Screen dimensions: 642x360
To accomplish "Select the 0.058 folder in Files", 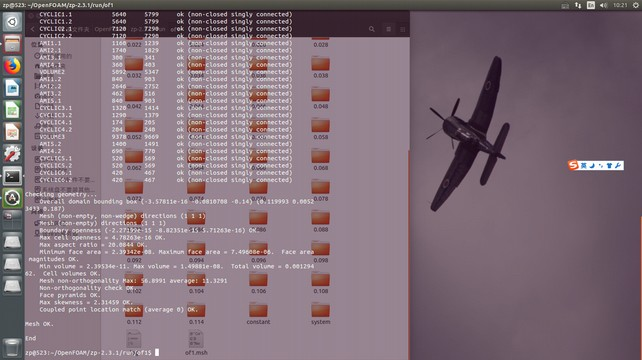I will click(x=321, y=129).
